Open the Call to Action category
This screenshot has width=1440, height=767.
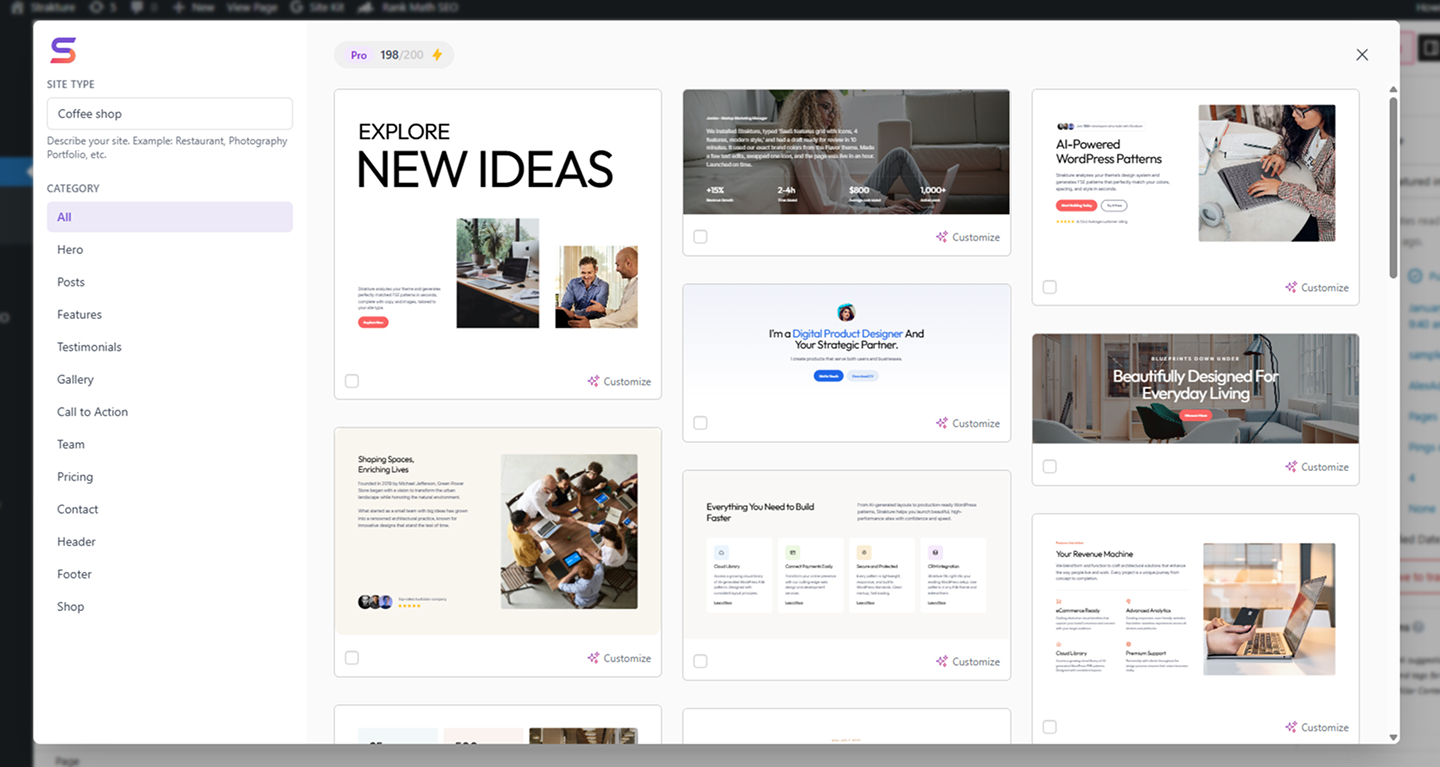click(x=170, y=412)
